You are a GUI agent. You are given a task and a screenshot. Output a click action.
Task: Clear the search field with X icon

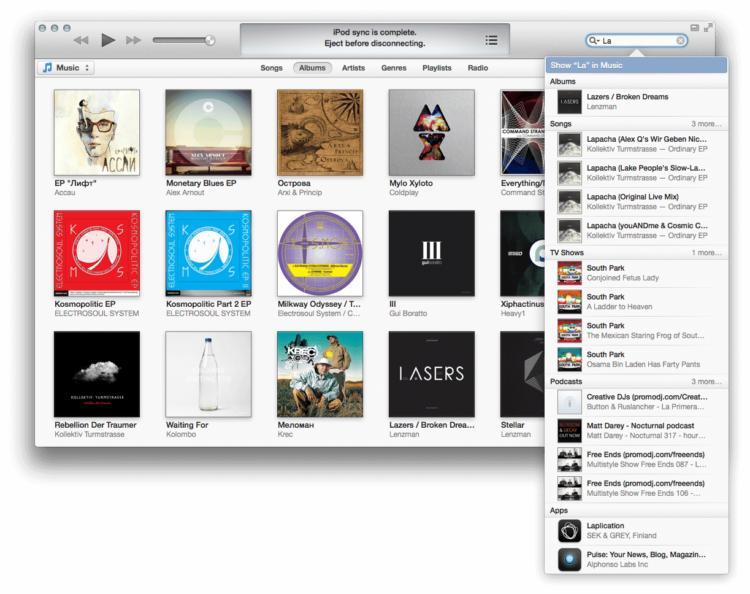tap(680, 41)
